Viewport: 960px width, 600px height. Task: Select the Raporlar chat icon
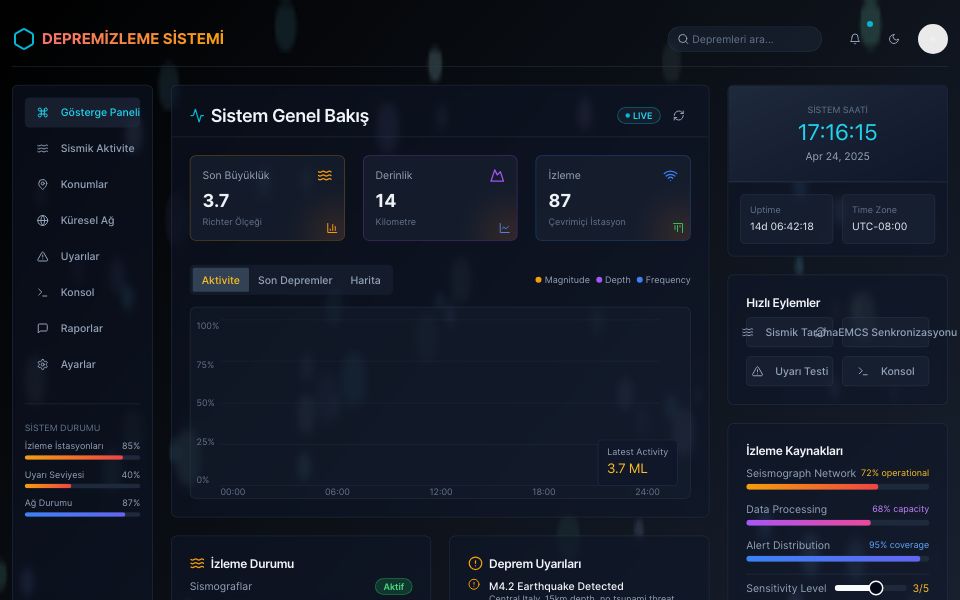click(42, 328)
